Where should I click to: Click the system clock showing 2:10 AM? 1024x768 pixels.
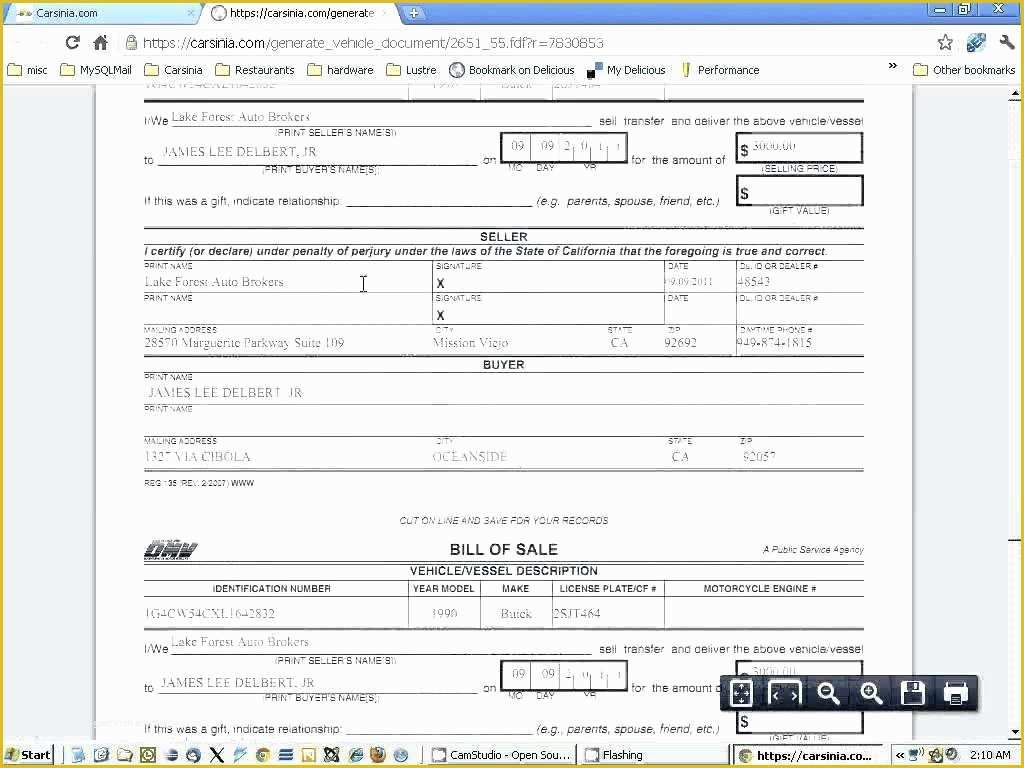pos(989,755)
